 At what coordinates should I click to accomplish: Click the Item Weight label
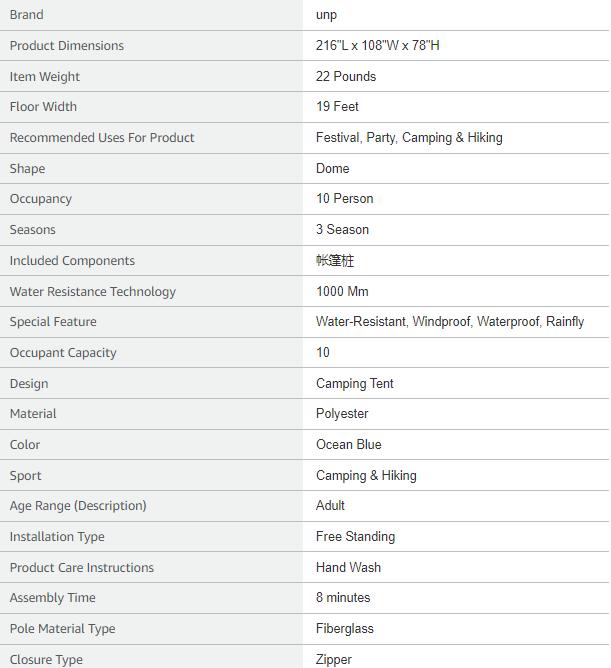tap(45, 77)
